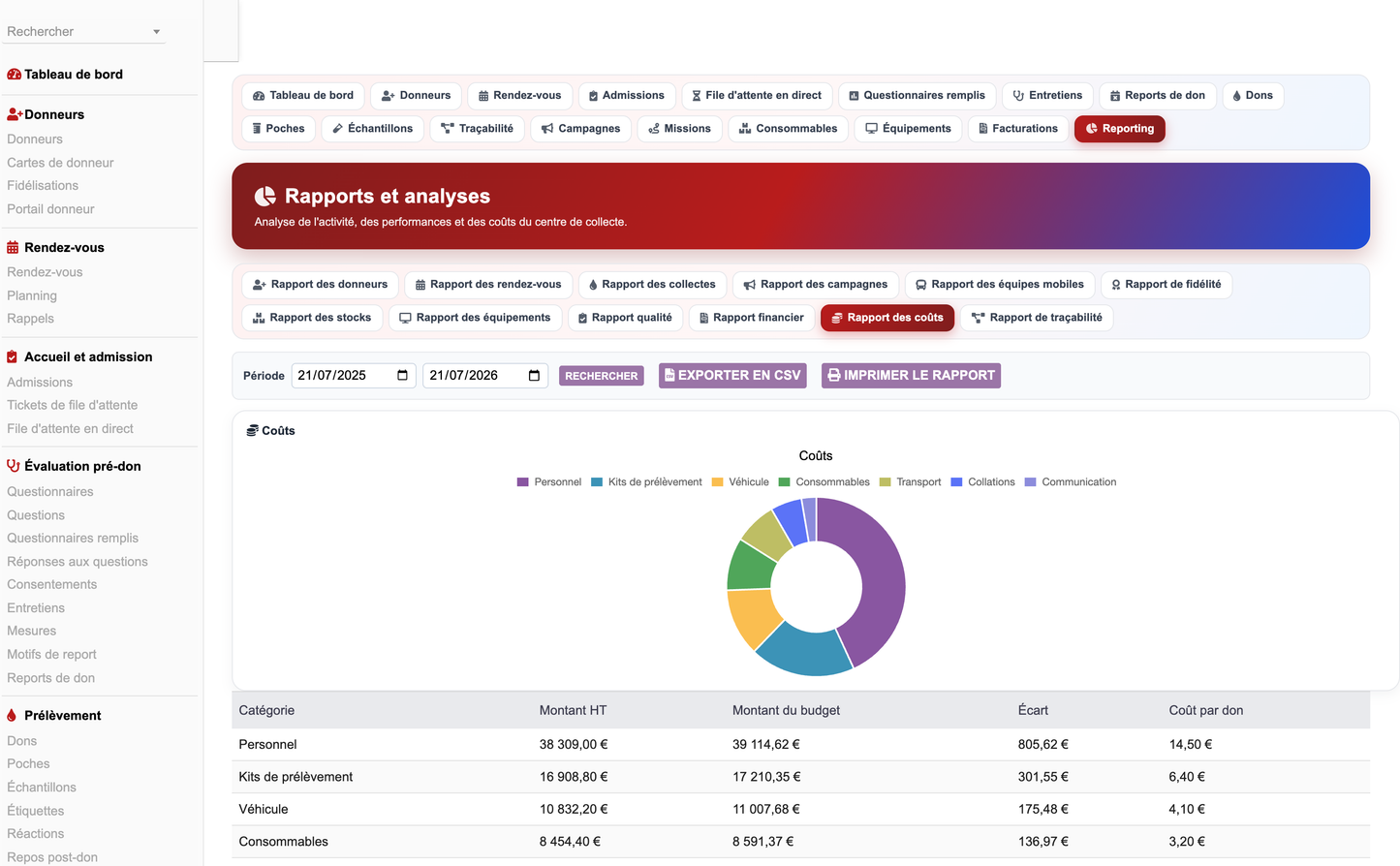Toggle Personnel legend purple swatch
This screenshot has height=866, width=1400.
point(523,482)
